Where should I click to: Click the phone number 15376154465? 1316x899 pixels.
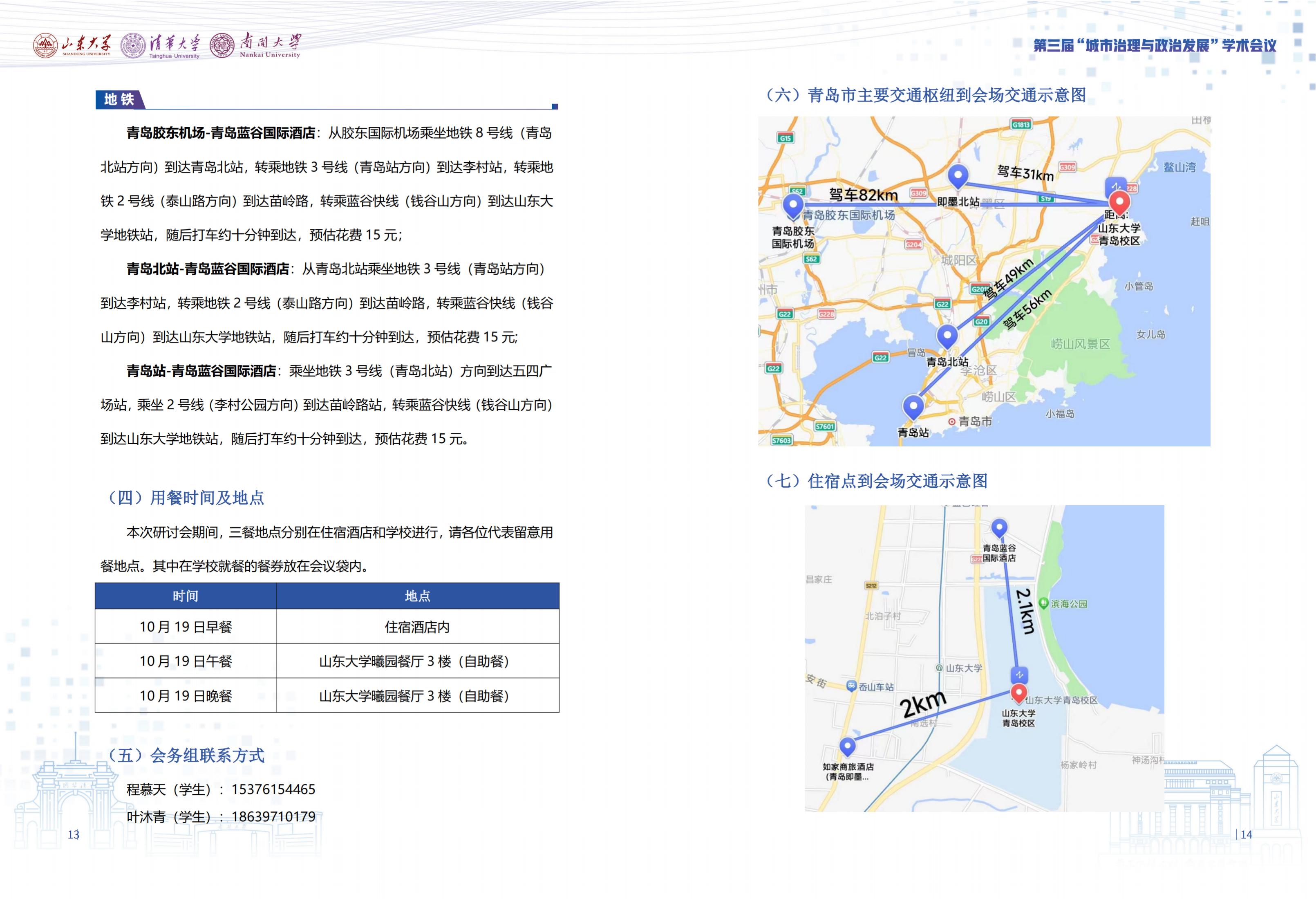[x=273, y=789]
